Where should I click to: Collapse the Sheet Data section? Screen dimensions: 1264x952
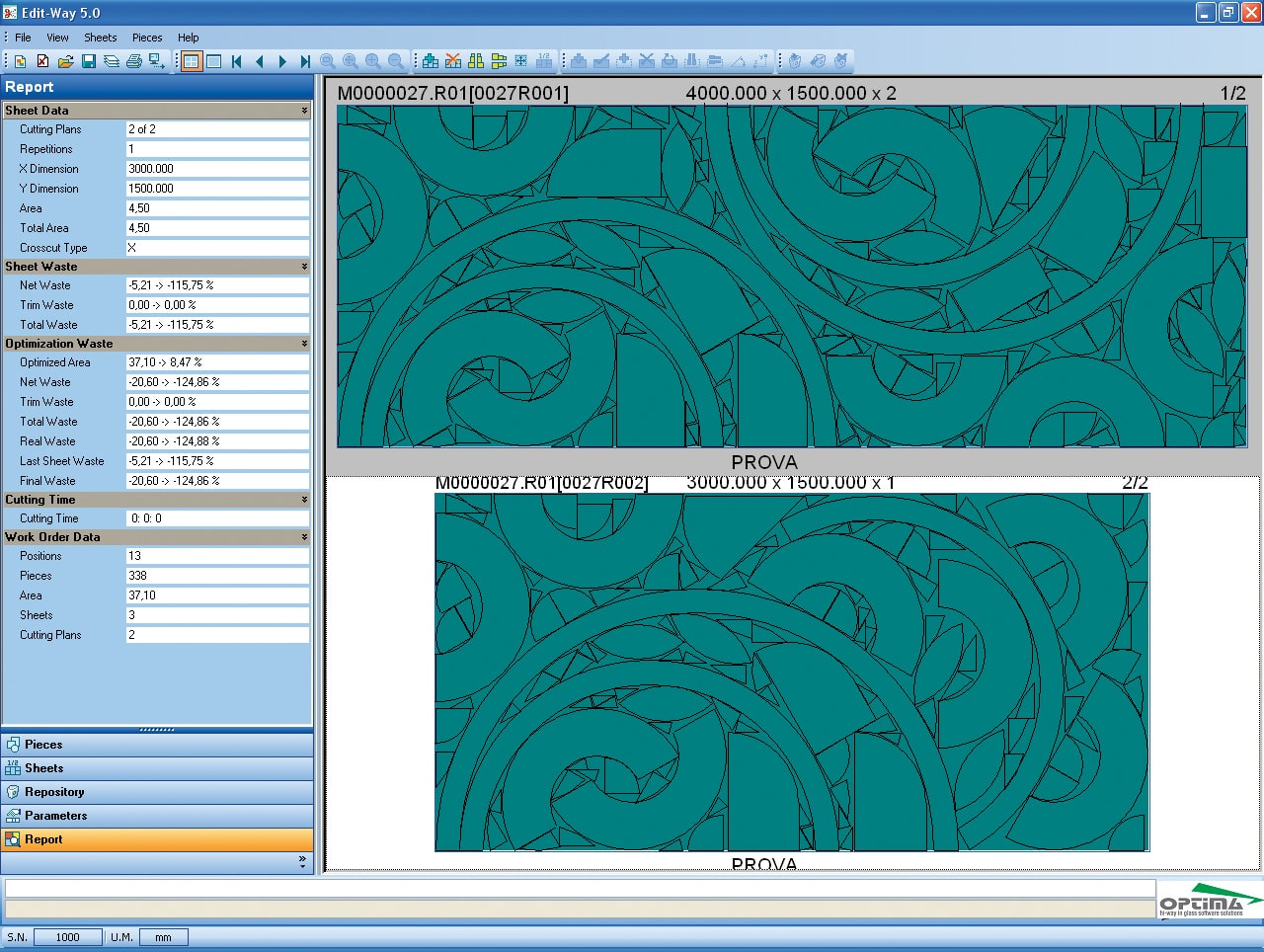point(304,111)
